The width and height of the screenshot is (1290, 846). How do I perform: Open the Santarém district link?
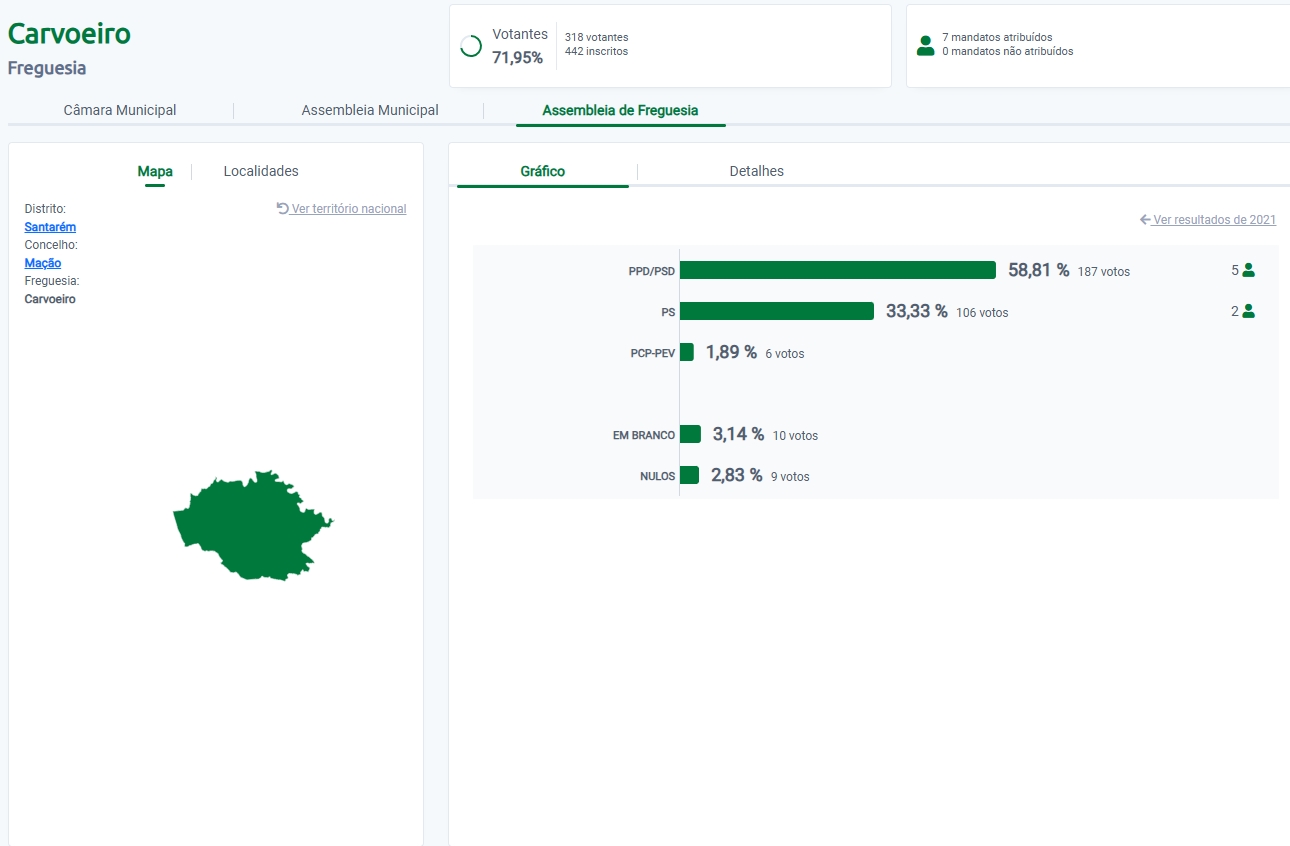tap(50, 227)
